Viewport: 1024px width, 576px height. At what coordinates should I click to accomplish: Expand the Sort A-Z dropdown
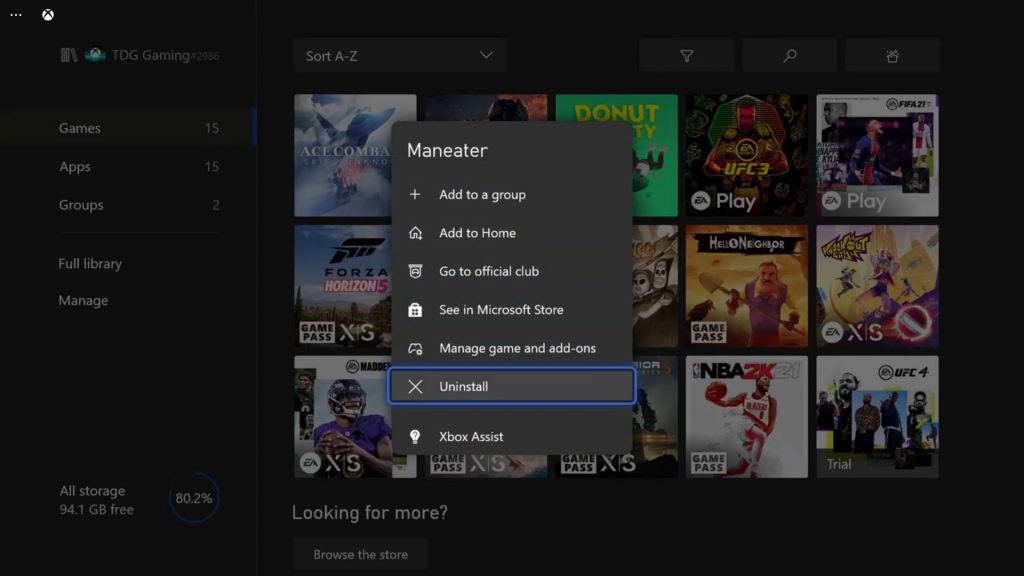399,56
